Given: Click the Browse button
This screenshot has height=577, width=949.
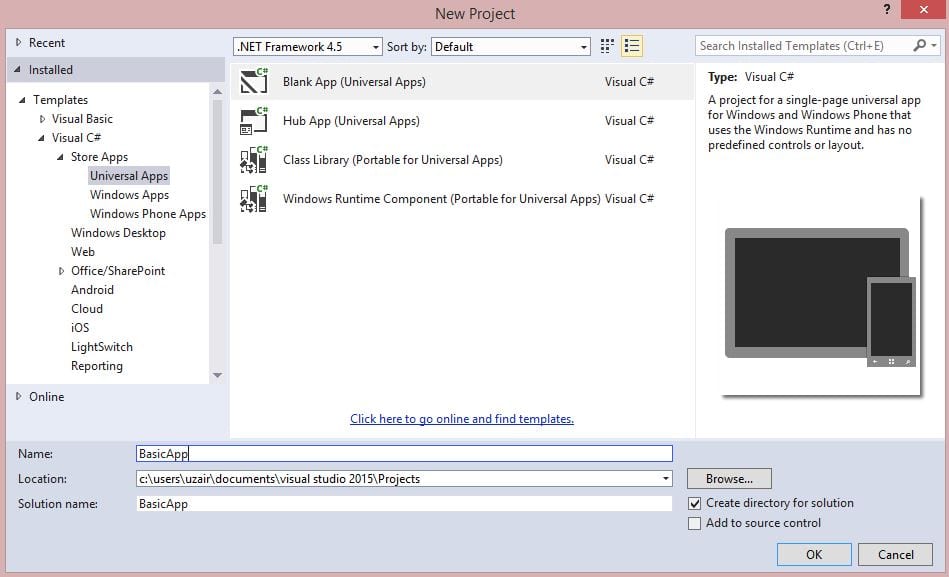Looking at the screenshot, I should 729,479.
